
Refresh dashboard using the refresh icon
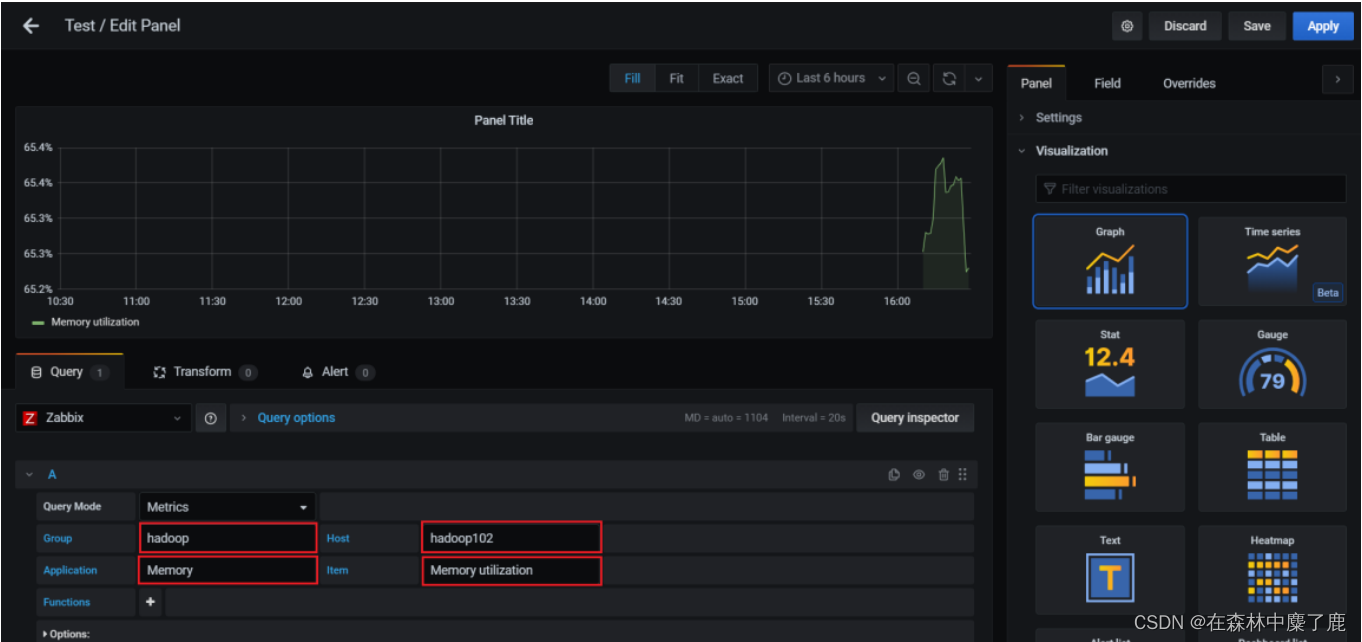[949, 78]
